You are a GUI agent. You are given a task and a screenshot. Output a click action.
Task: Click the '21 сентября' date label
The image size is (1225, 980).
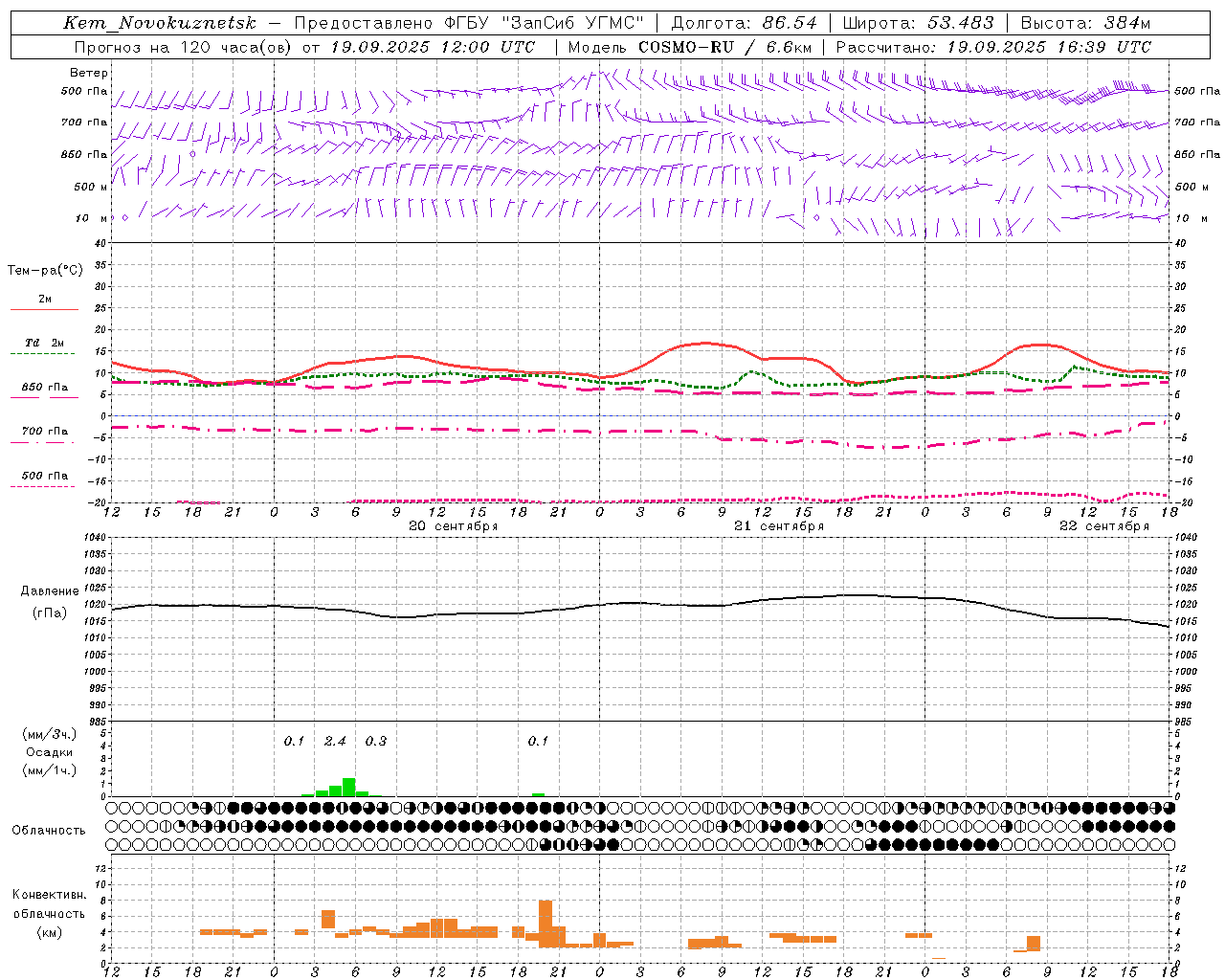pyautogui.click(x=779, y=526)
